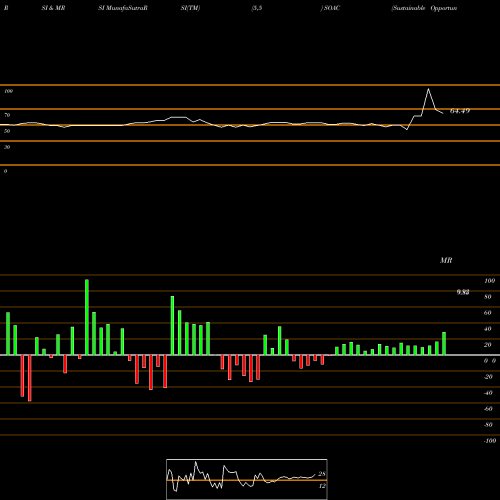
Task: Select the SOAC ticker text in header
Action: tap(332, 8)
